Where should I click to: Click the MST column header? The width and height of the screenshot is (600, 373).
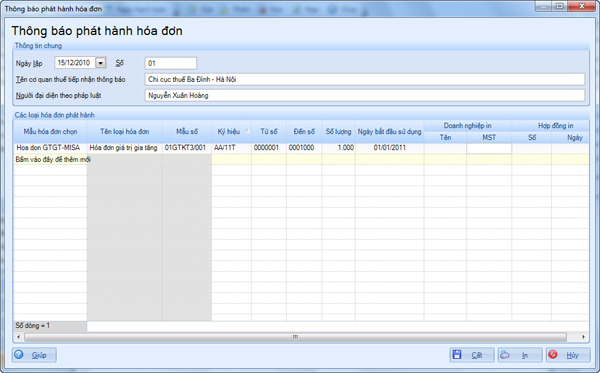489,137
